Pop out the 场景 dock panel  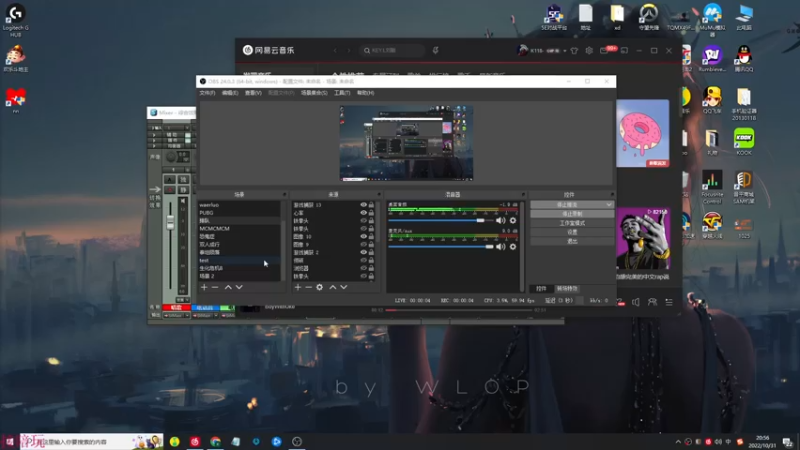point(284,194)
